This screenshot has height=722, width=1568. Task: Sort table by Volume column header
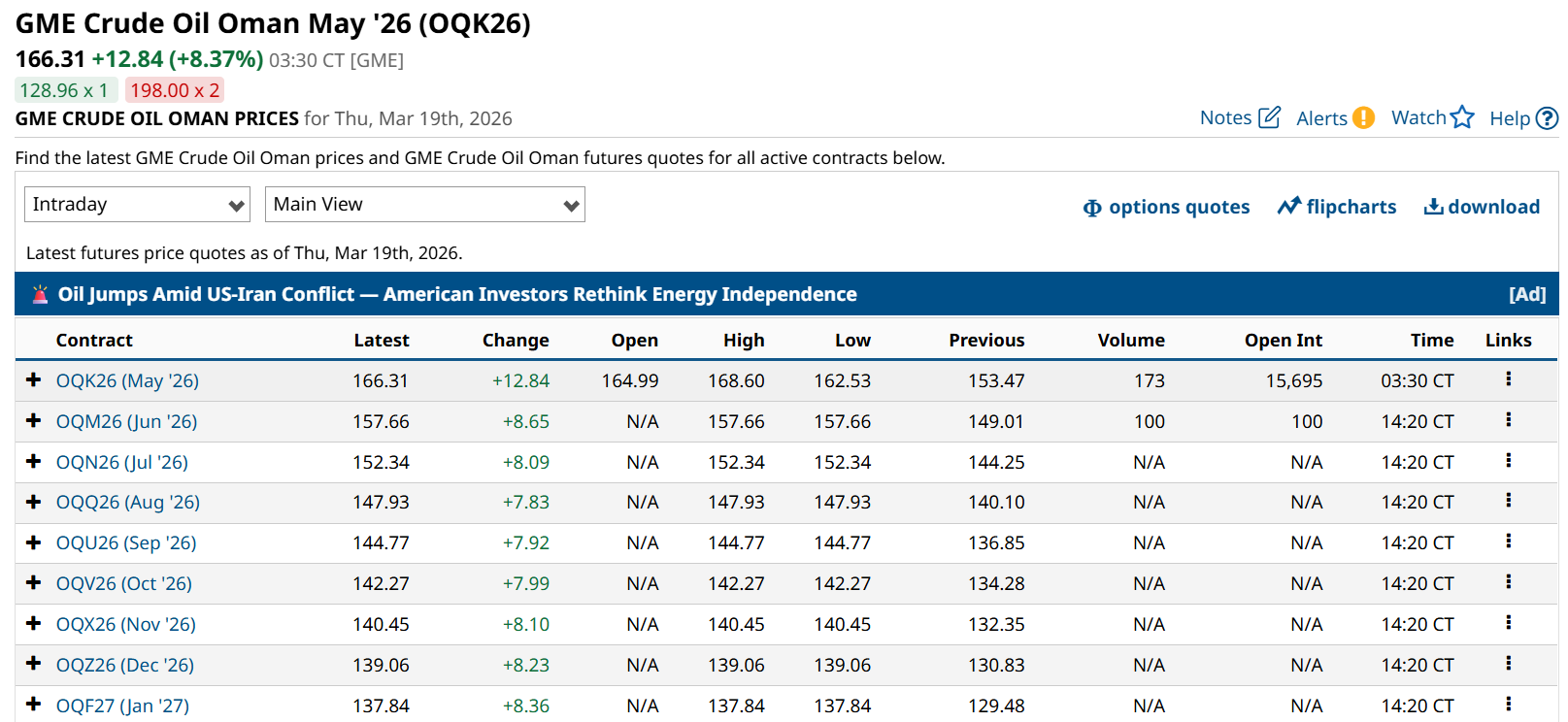pyautogui.click(x=1130, y=340)
